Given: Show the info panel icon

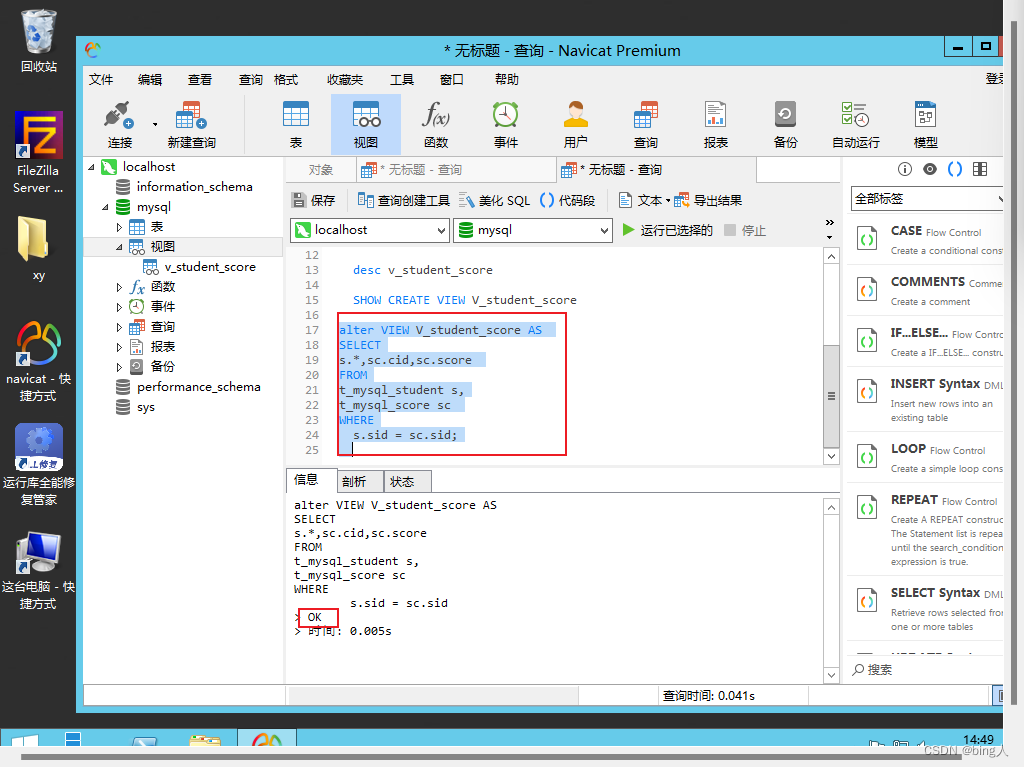Looking at the screenshot, I should click(x=904, y=169).
